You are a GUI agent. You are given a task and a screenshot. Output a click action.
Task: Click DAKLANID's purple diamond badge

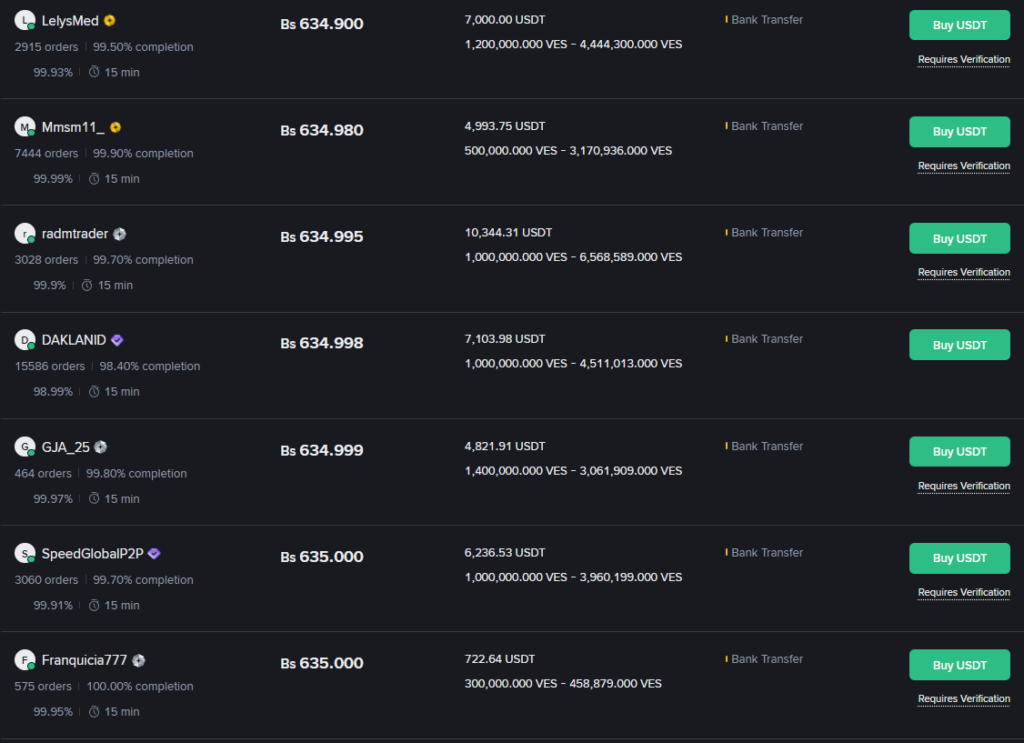(118, 340)
